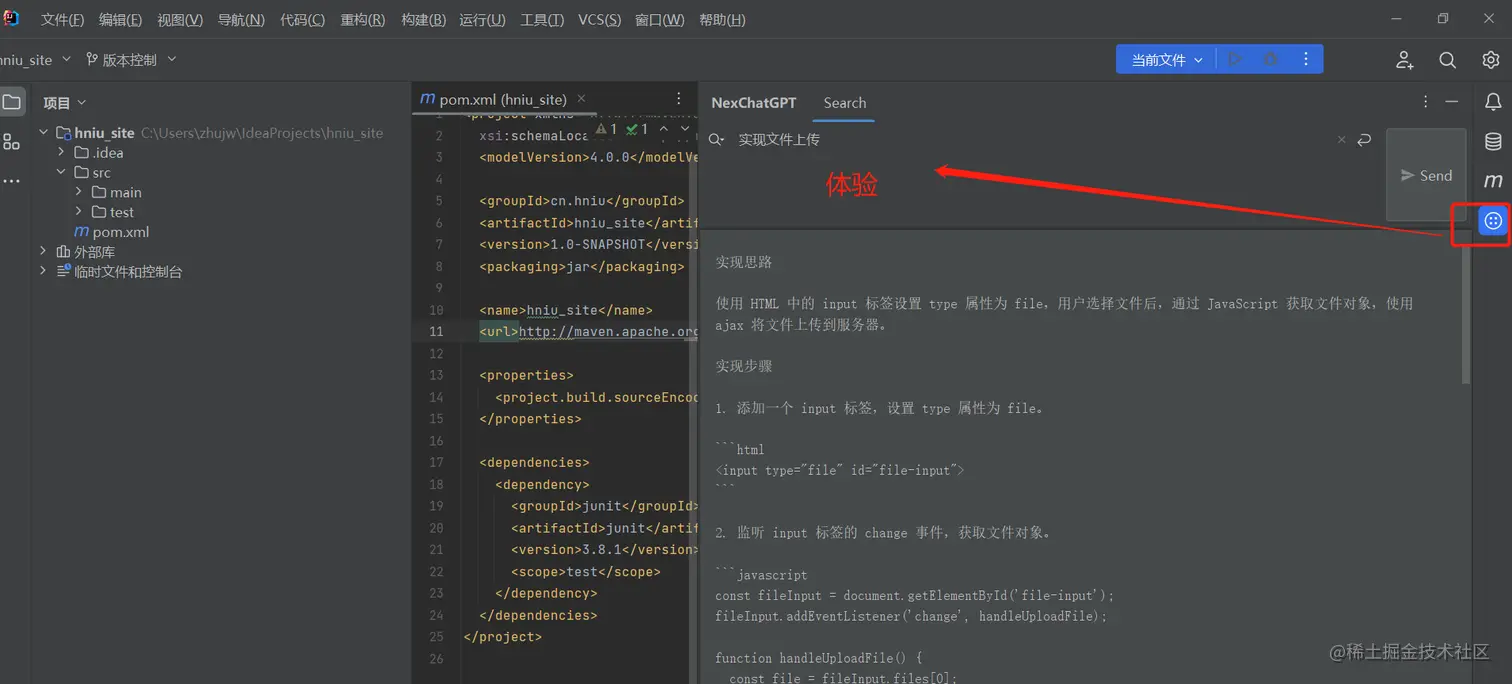Clear the search query with the x icon
This screenshot has width=1512, height=684.
click(1342, 140)
